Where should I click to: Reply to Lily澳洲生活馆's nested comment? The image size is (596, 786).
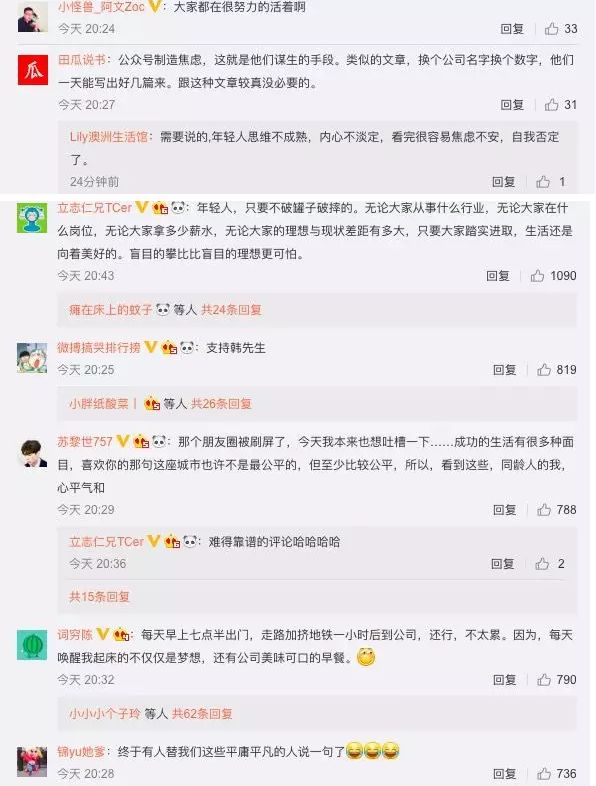click(x=504, y=181)
